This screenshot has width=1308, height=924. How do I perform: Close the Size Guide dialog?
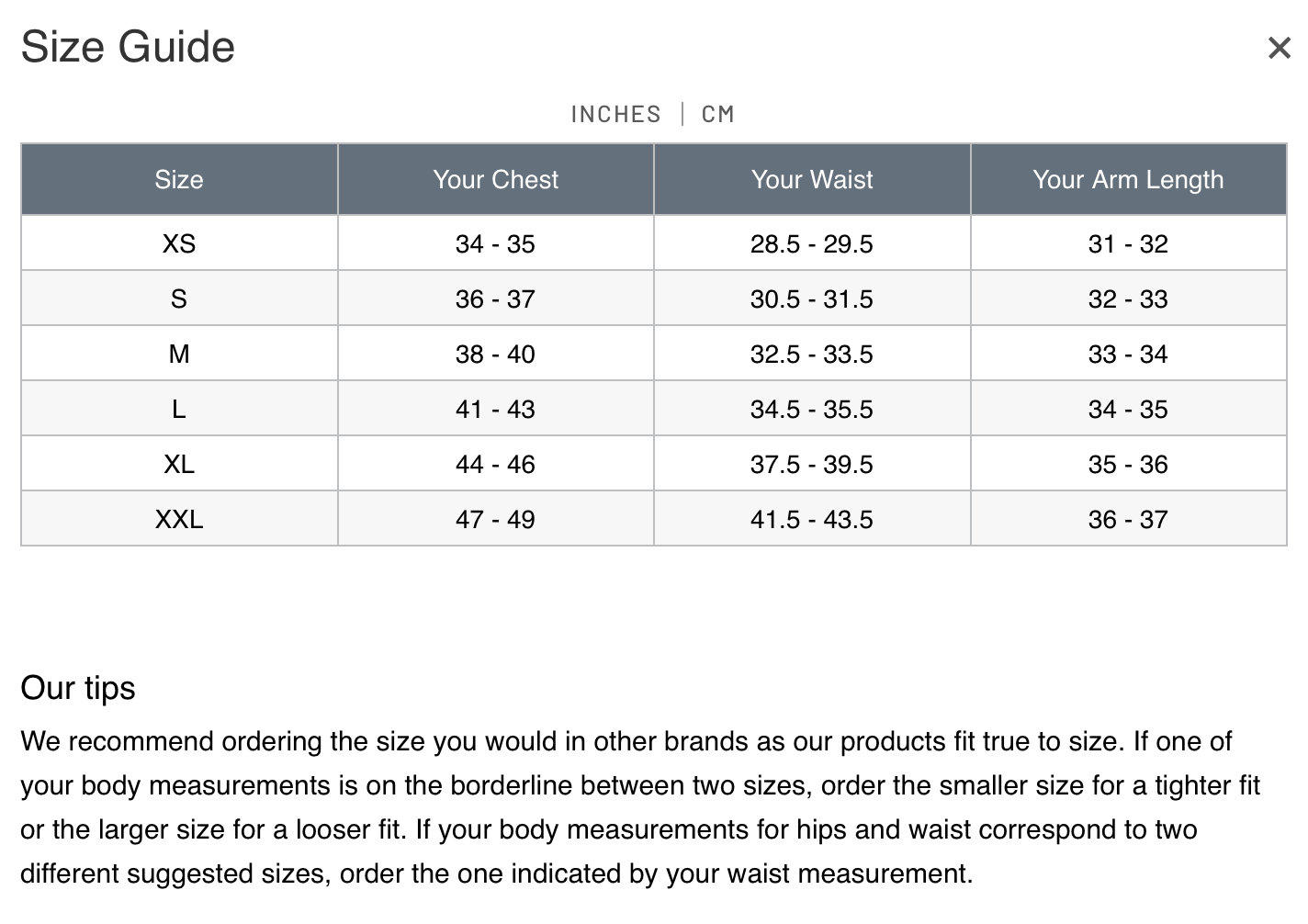click(x=1279, y=48)
